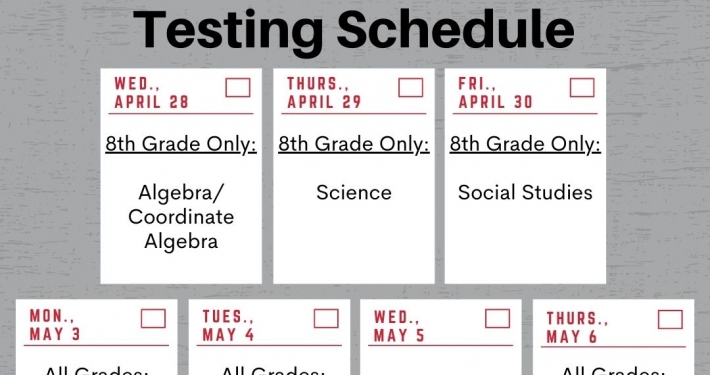The width and height of the screenshot is (710, 375).
Task: Check the box for Thurs., April 29
Action: [411, 87]
